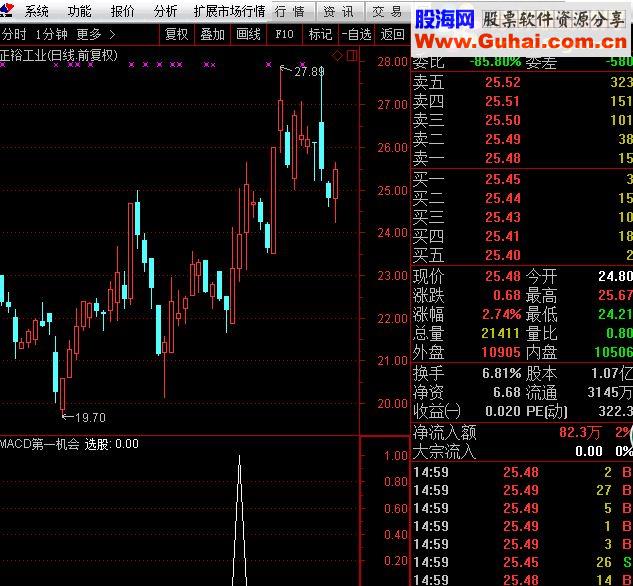
Task: Click the 现价 25.48 value
Action: pyautogui.click(x=503, y=276)
